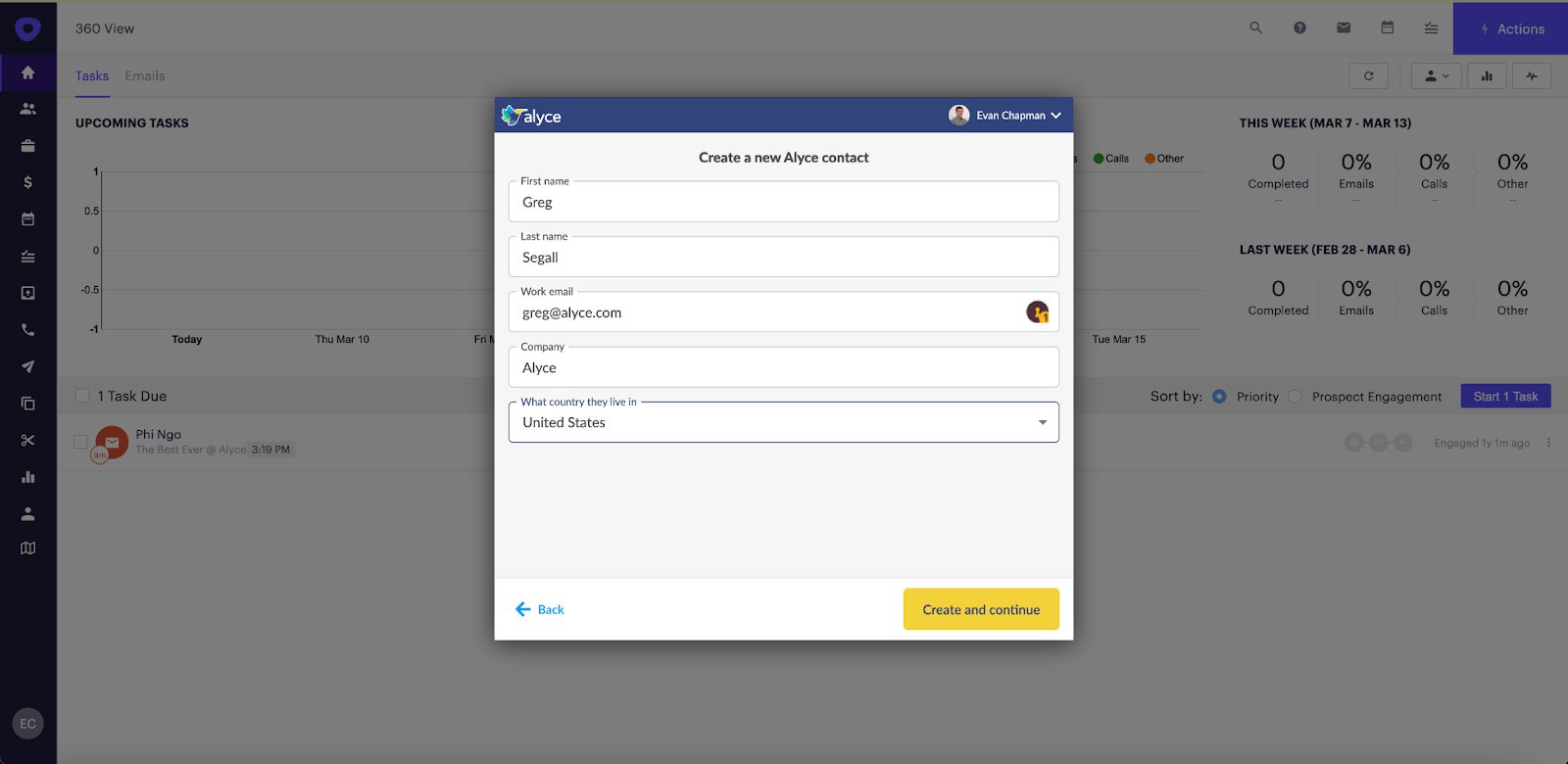
Task: Open search with the magnifier icon
Action: [1255, 27]
